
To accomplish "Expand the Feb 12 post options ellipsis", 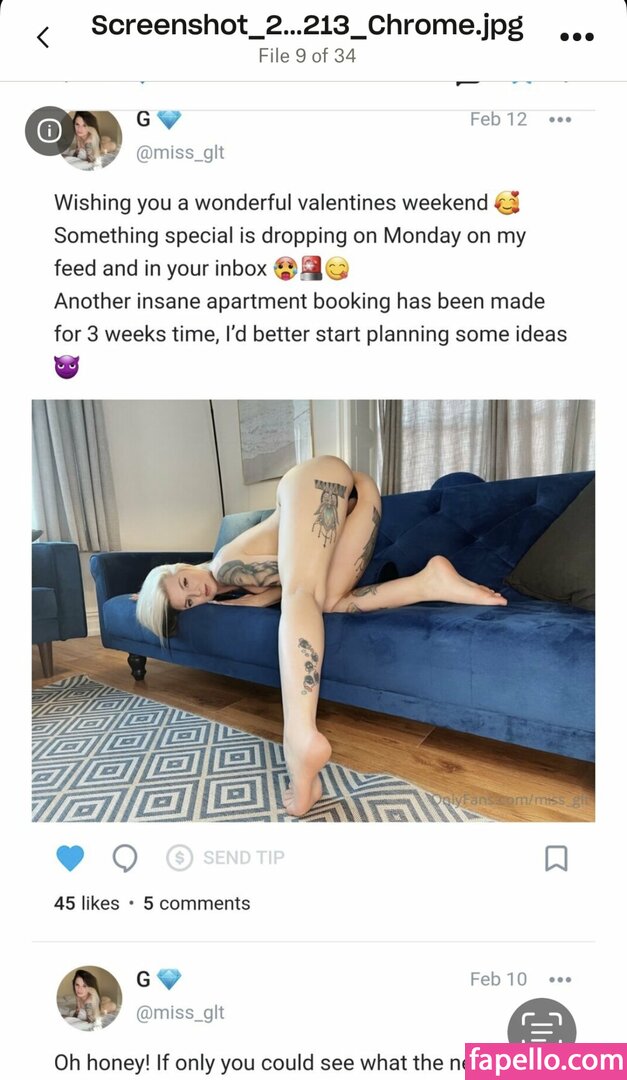I will [560, 120].
